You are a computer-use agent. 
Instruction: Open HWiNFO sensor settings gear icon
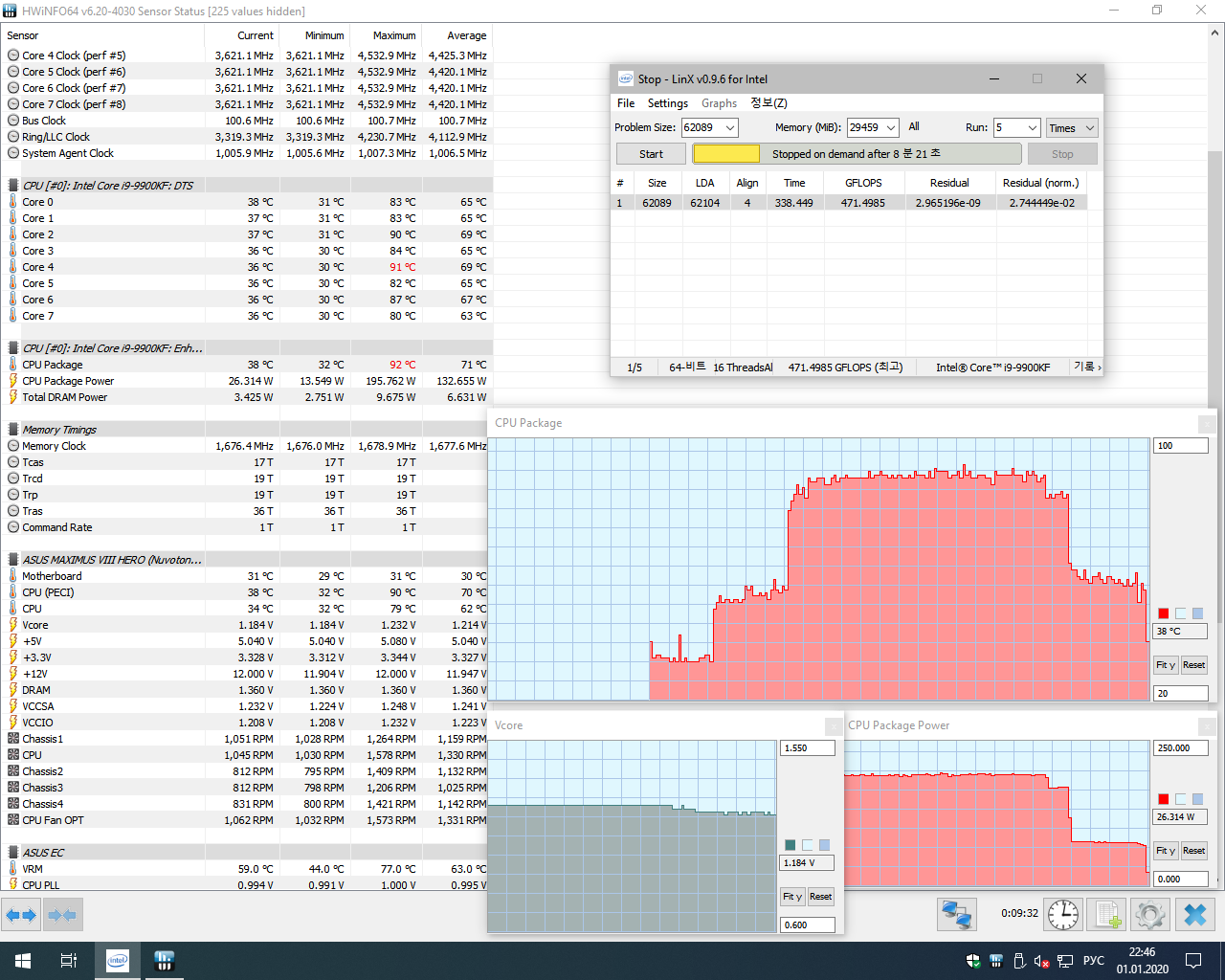point(1150,914)
